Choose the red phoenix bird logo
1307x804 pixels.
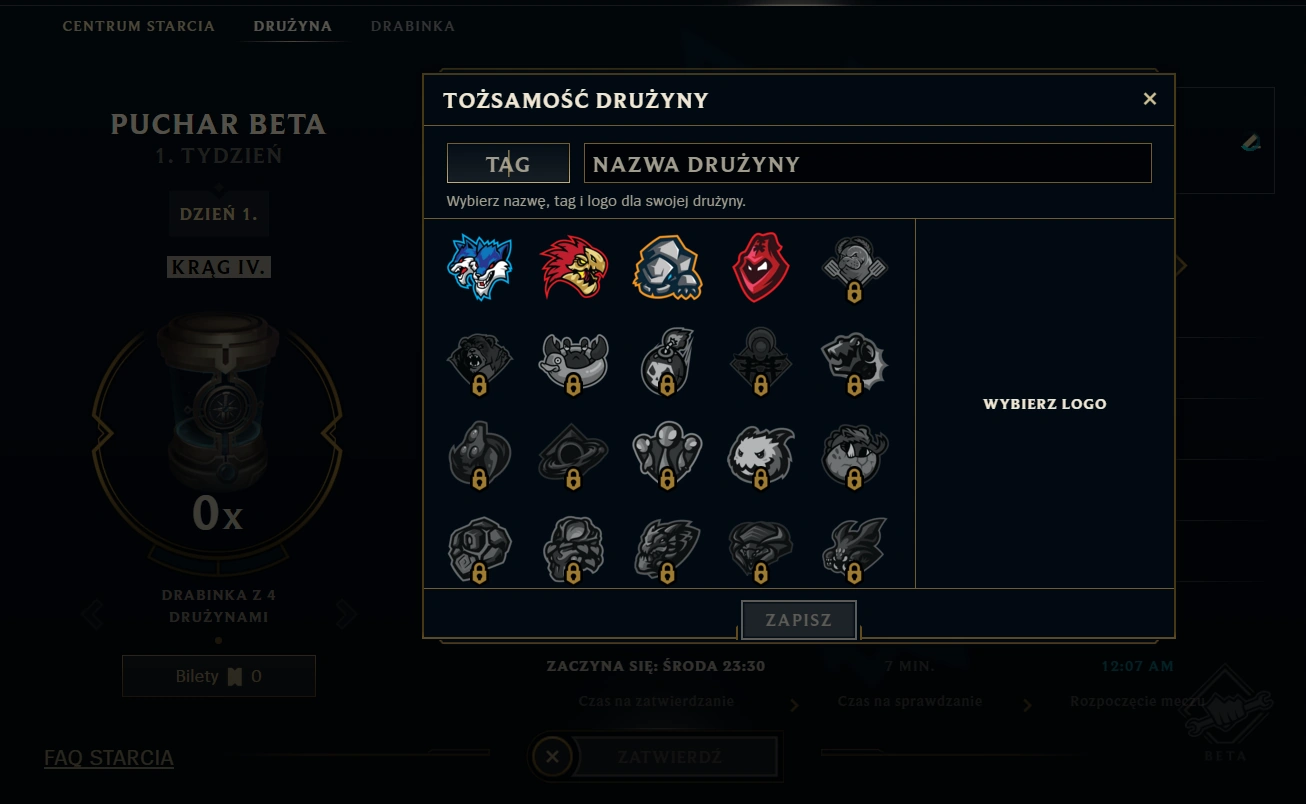pos(574,268)
